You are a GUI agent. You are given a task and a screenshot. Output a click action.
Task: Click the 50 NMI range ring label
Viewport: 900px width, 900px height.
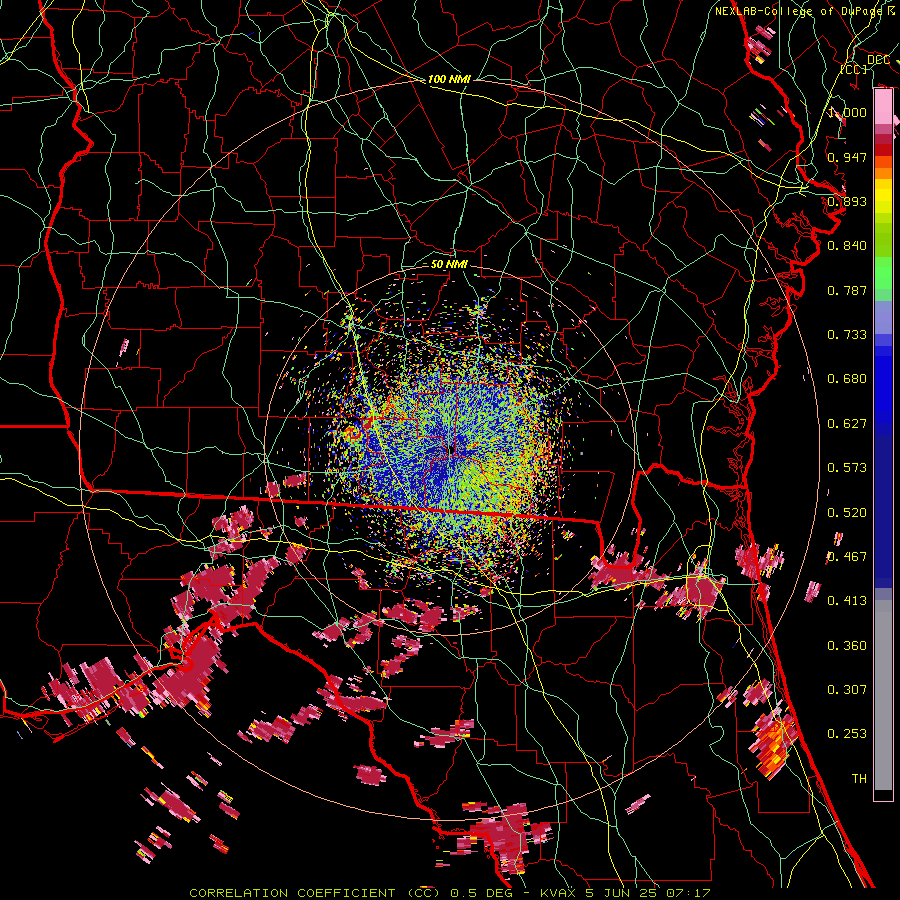click(x=449, y=264)
